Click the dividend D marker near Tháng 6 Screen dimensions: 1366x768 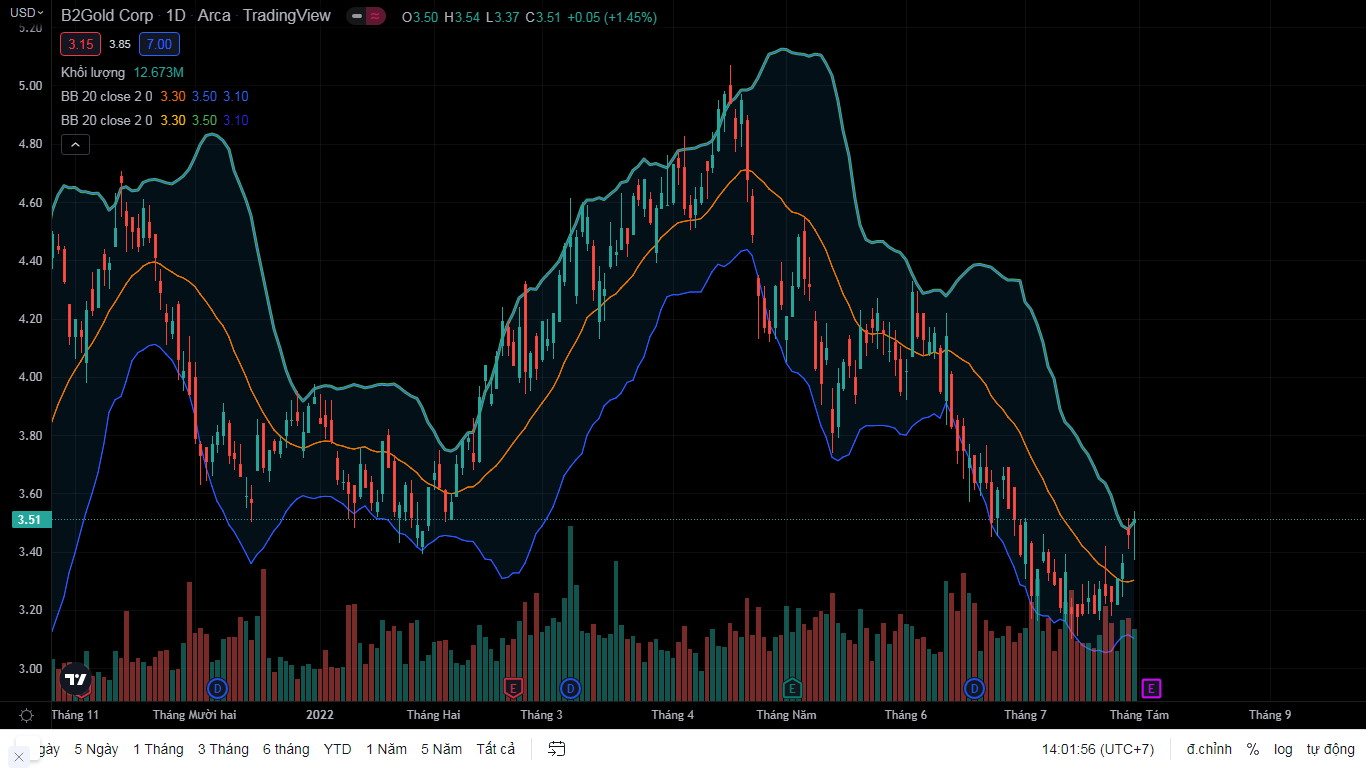point(974,688)
